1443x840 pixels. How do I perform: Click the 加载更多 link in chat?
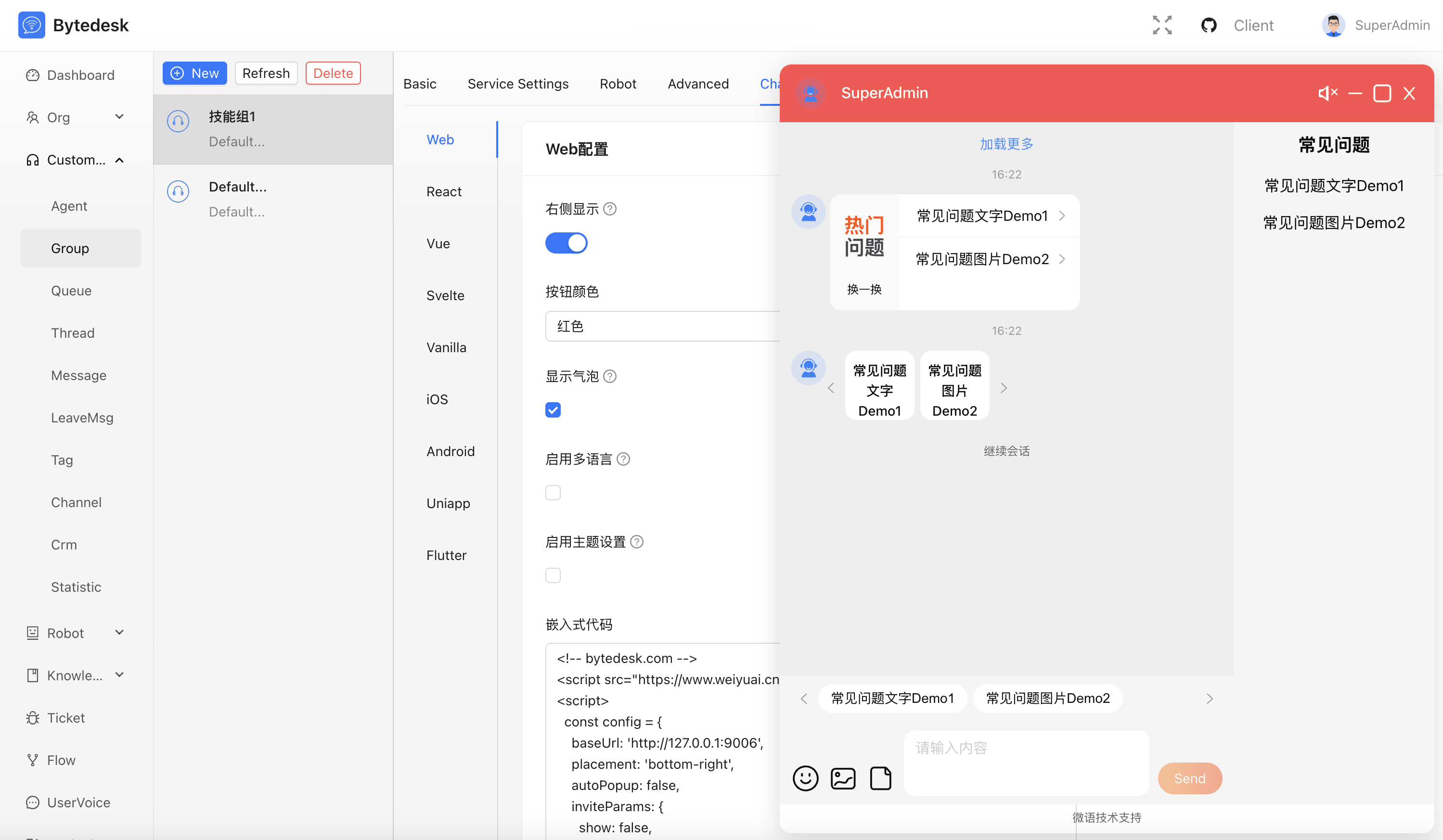[1006, 144]
